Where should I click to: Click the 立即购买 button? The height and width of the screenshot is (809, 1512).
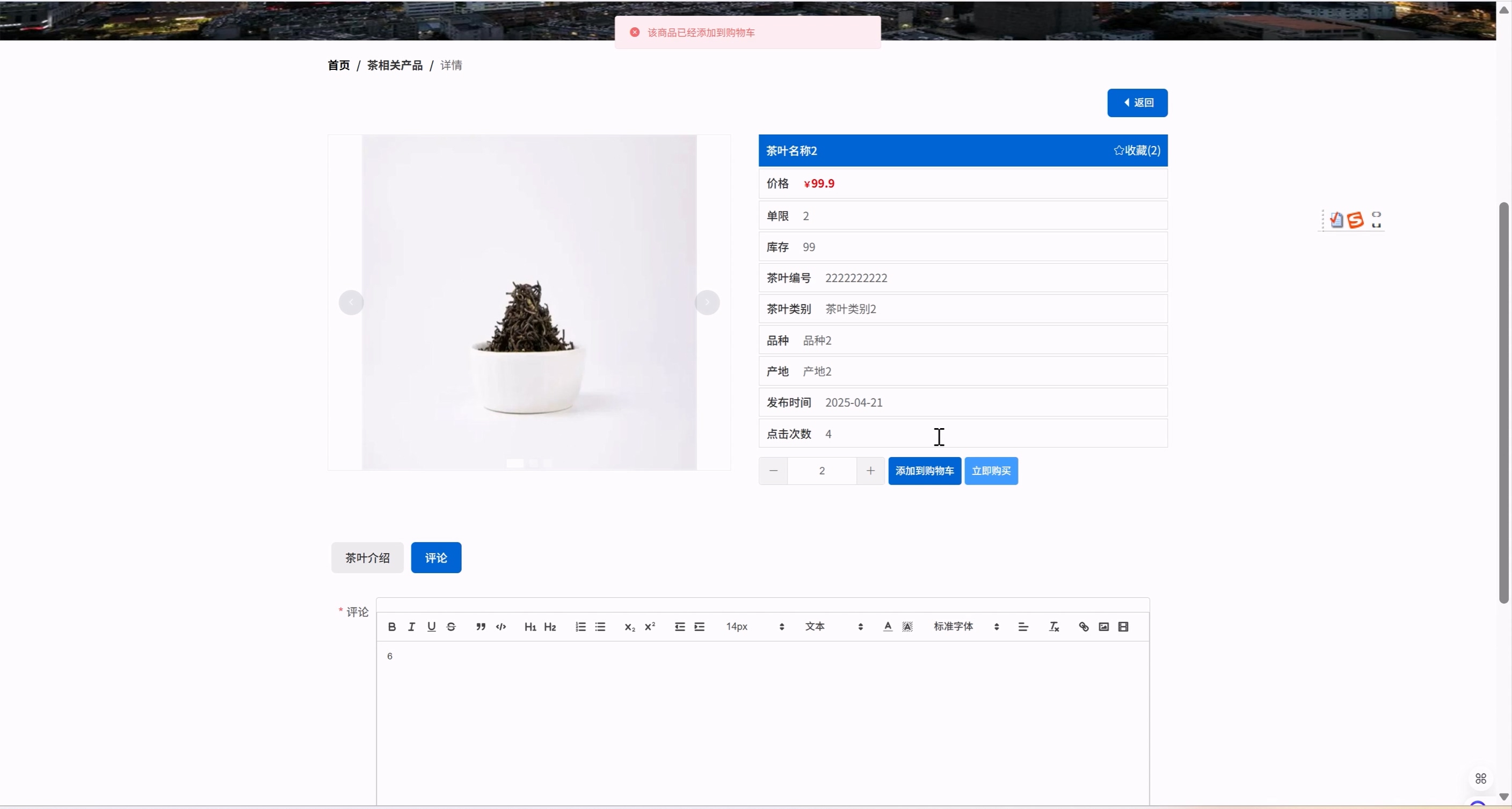click(x=991, y=470)
